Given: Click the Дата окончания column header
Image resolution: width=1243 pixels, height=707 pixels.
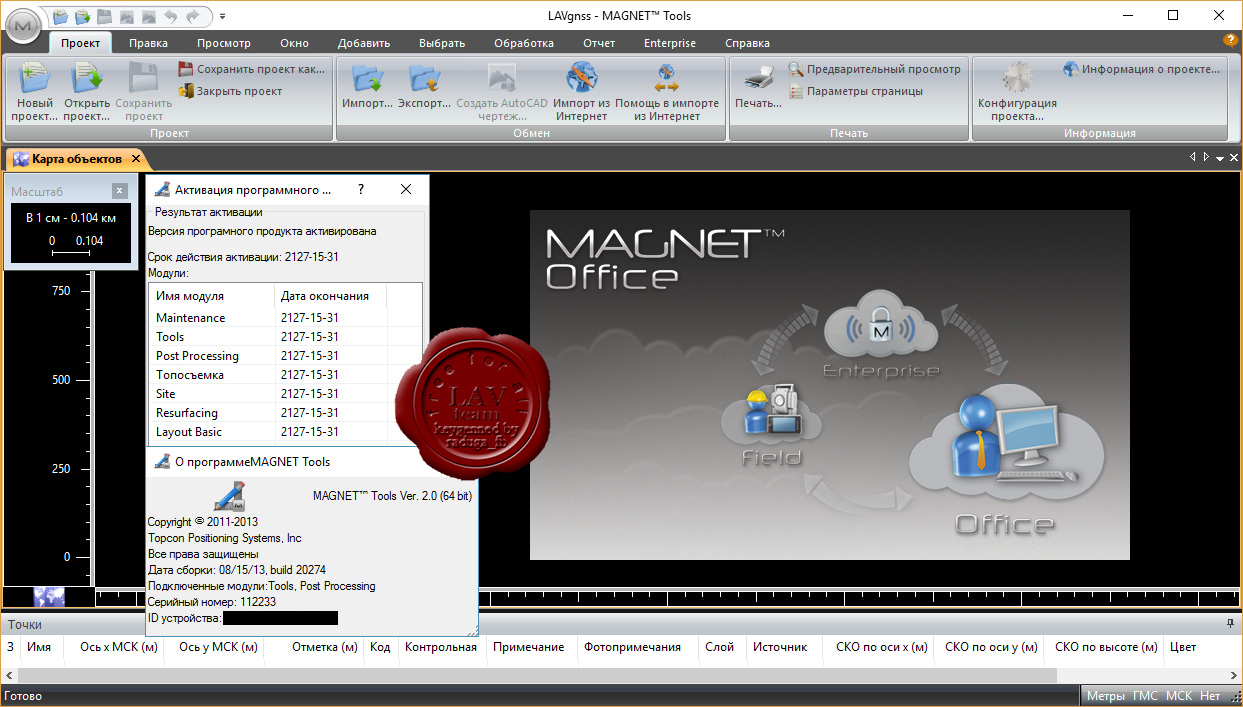Looking at the screenshot, I should point(331,296).
